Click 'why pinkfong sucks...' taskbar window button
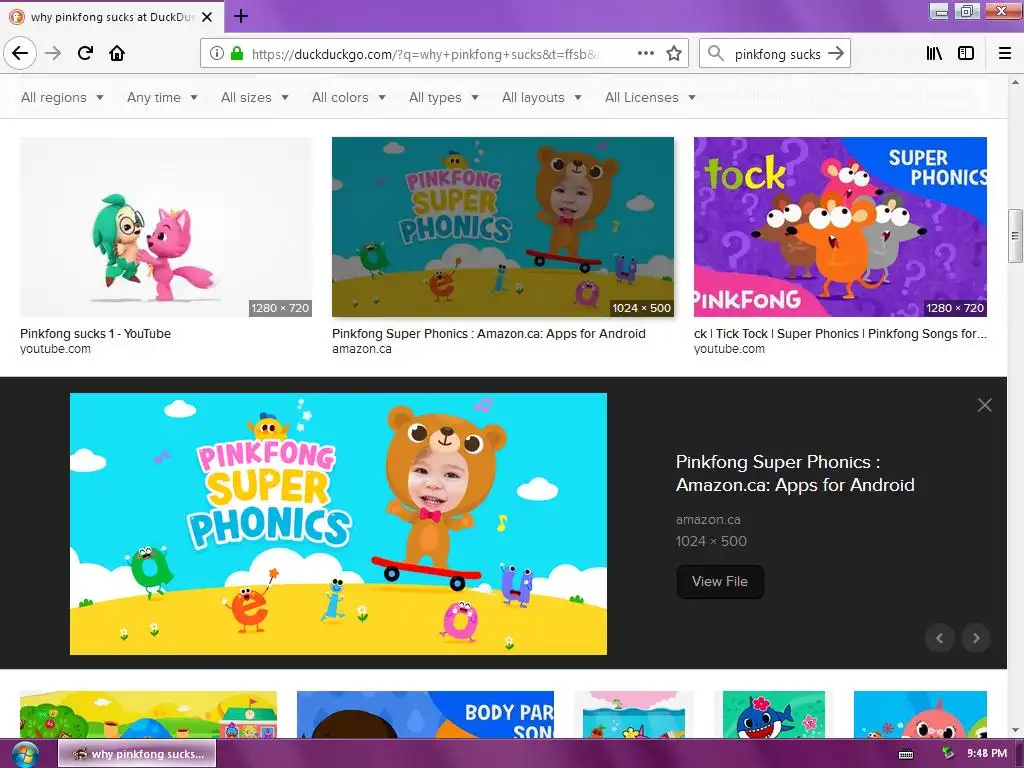1024x768 pixels. coord(137,754)
